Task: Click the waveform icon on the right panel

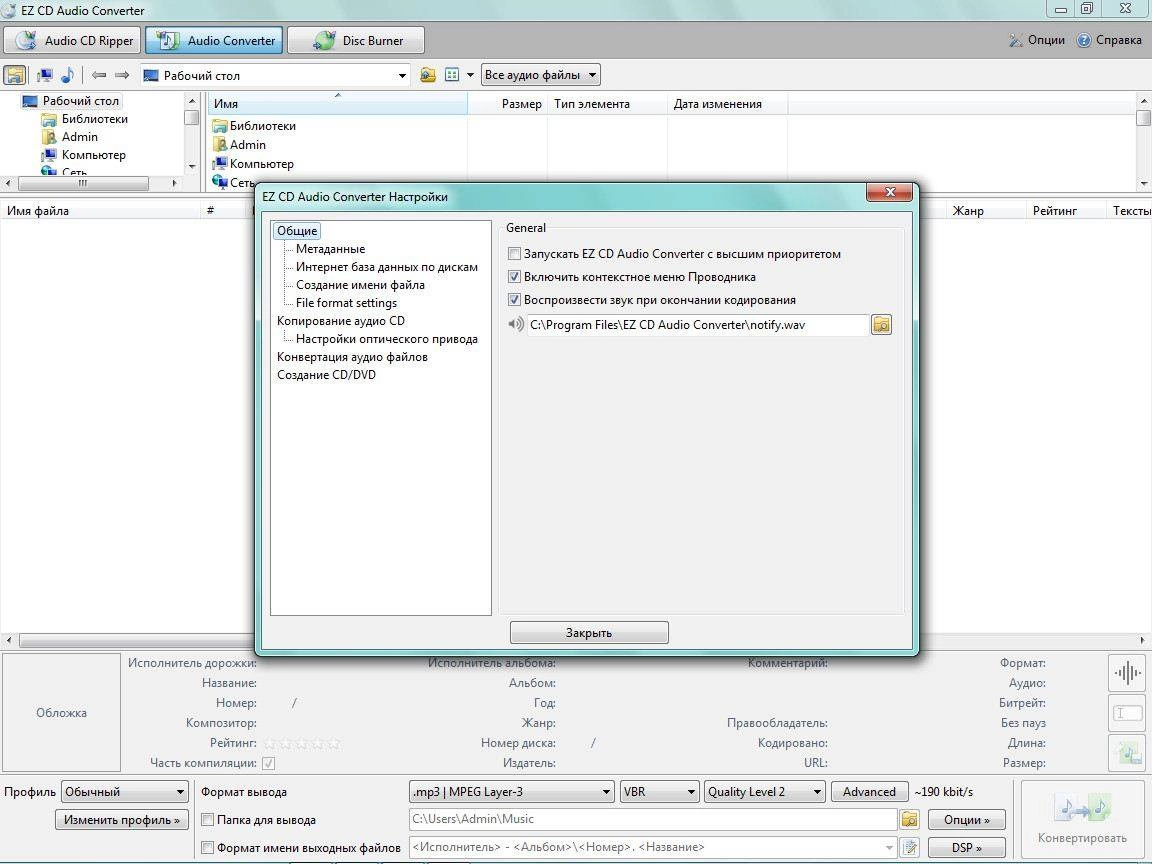Action: [x=1127, y=672]
